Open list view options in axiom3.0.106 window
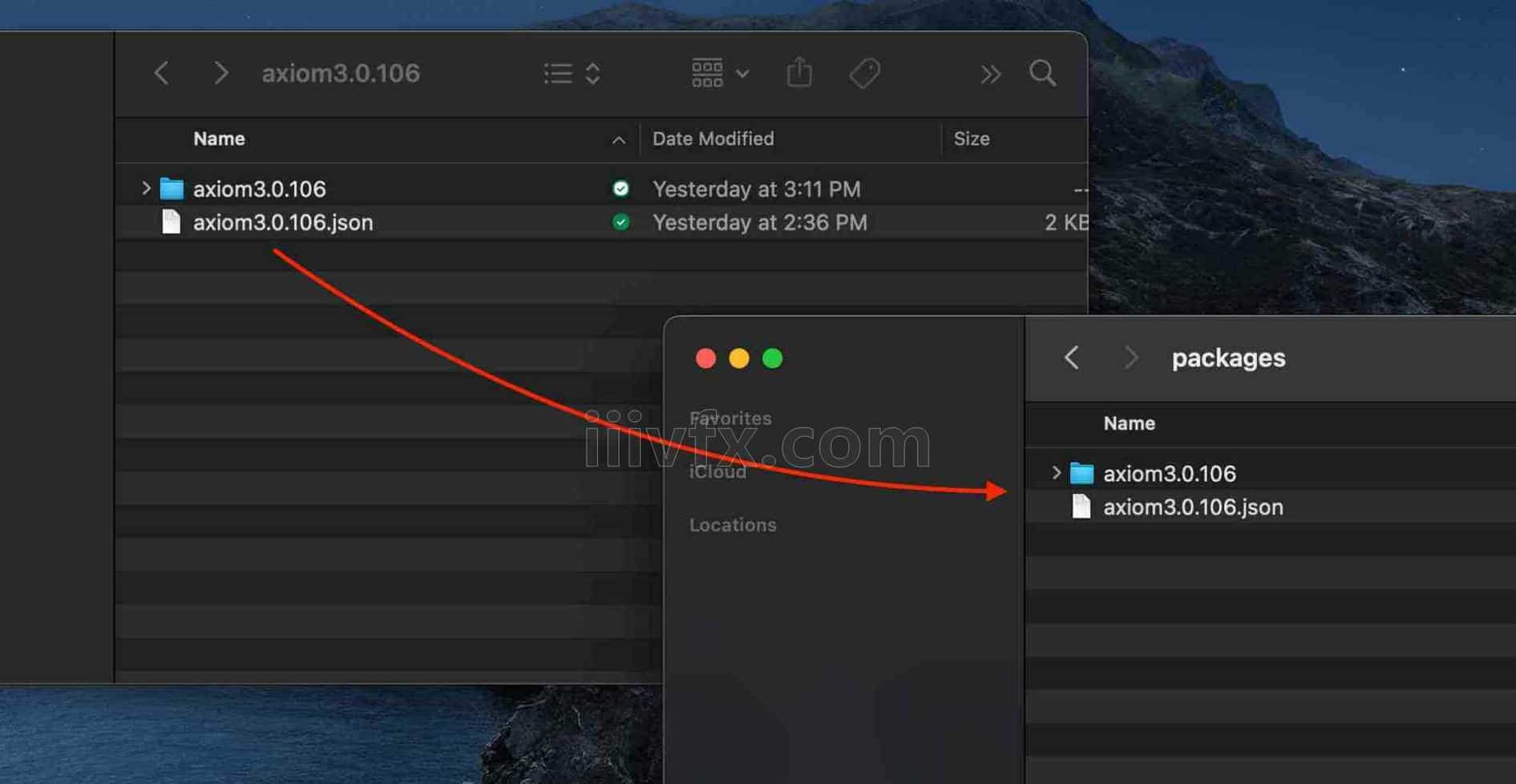 click(x=572, y=74)
